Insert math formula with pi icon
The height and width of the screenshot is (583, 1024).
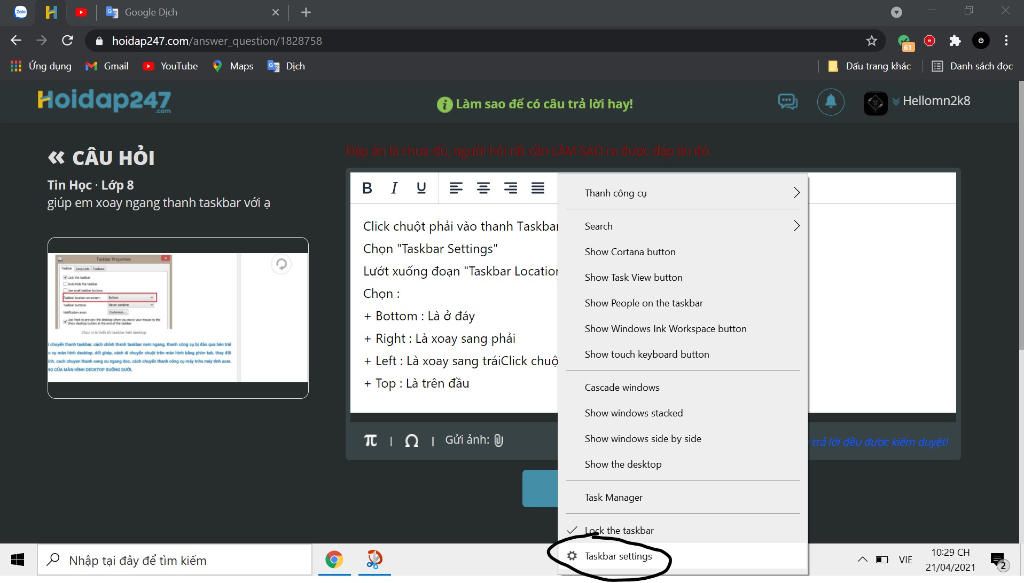(x=370, y=440)
